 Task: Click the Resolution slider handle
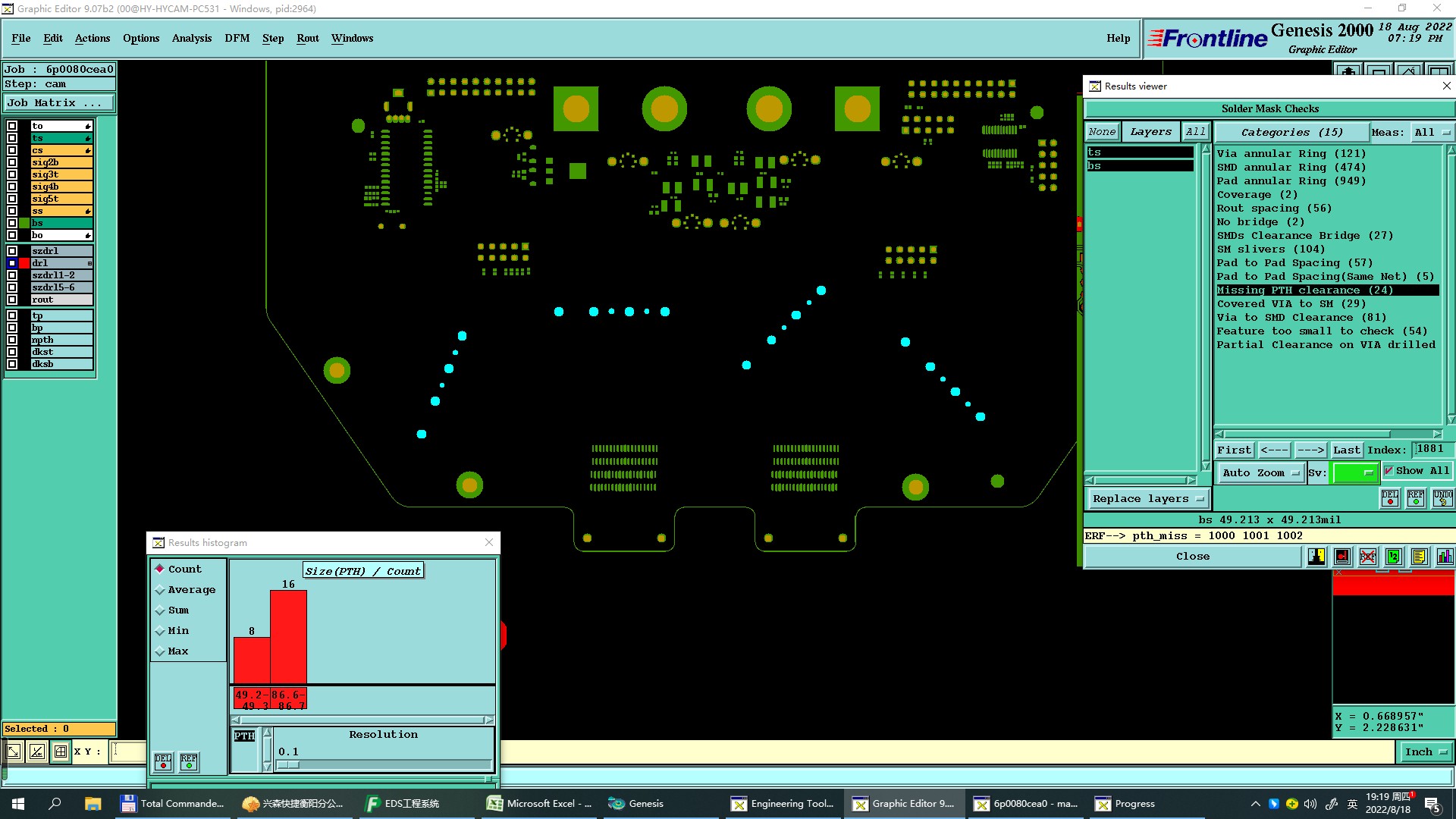click(x=288, y=764)
